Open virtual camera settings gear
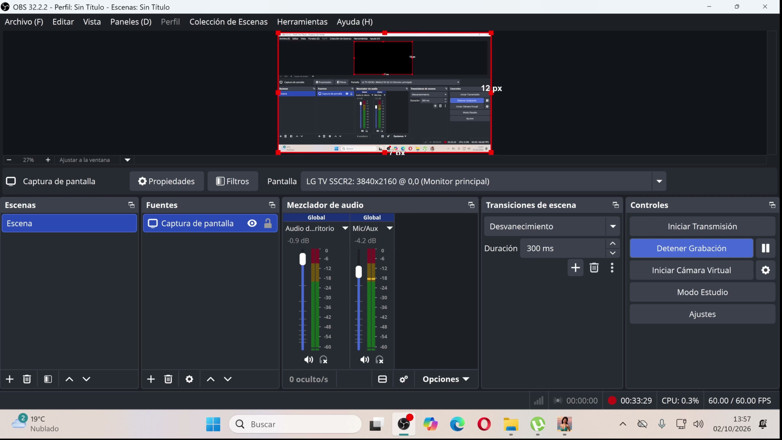 (x=766, y=270)
